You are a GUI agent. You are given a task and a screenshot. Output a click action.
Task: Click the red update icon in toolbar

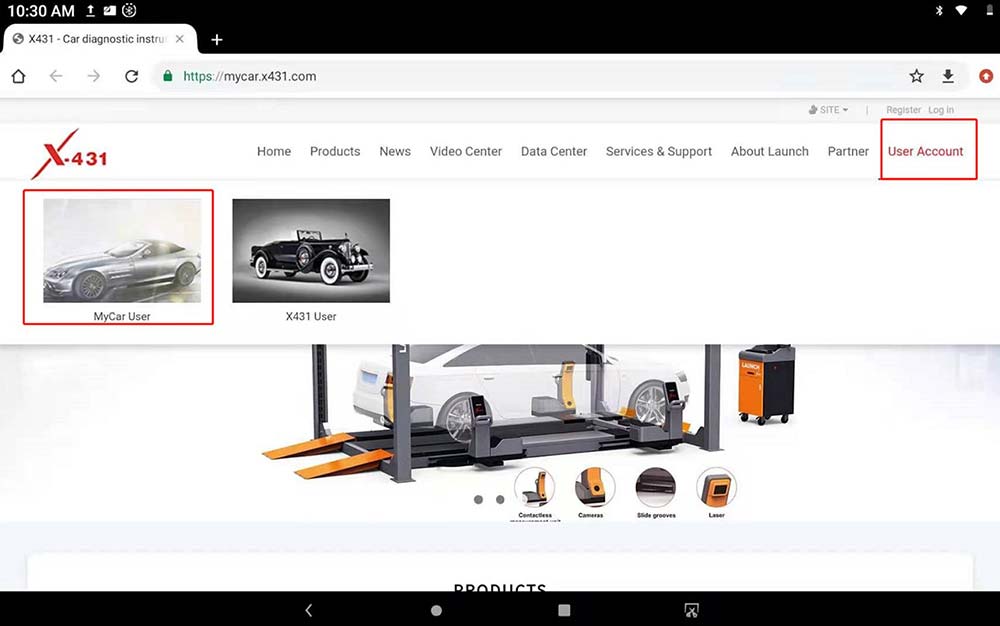[x=986, y=76]
